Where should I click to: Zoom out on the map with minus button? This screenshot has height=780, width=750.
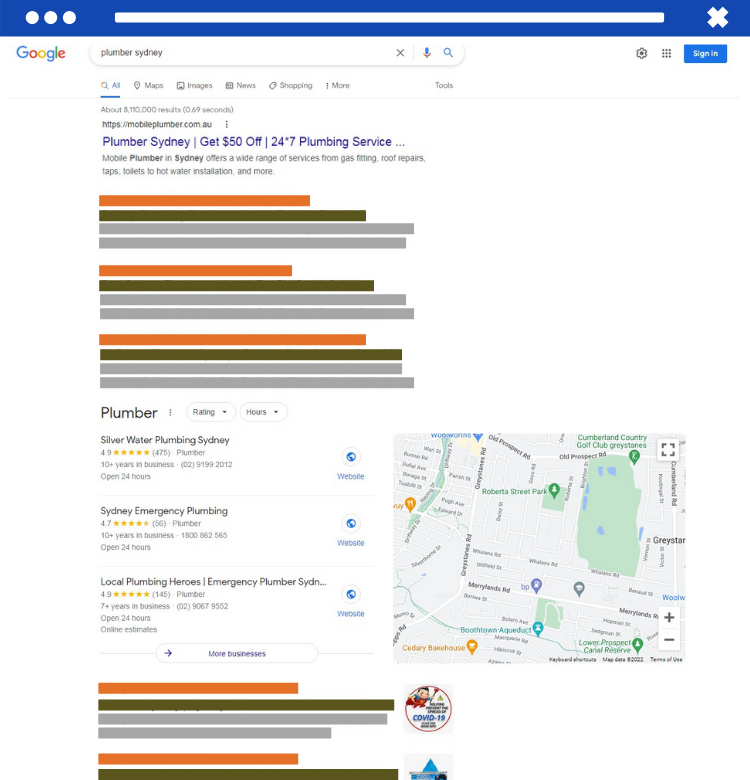669,640
